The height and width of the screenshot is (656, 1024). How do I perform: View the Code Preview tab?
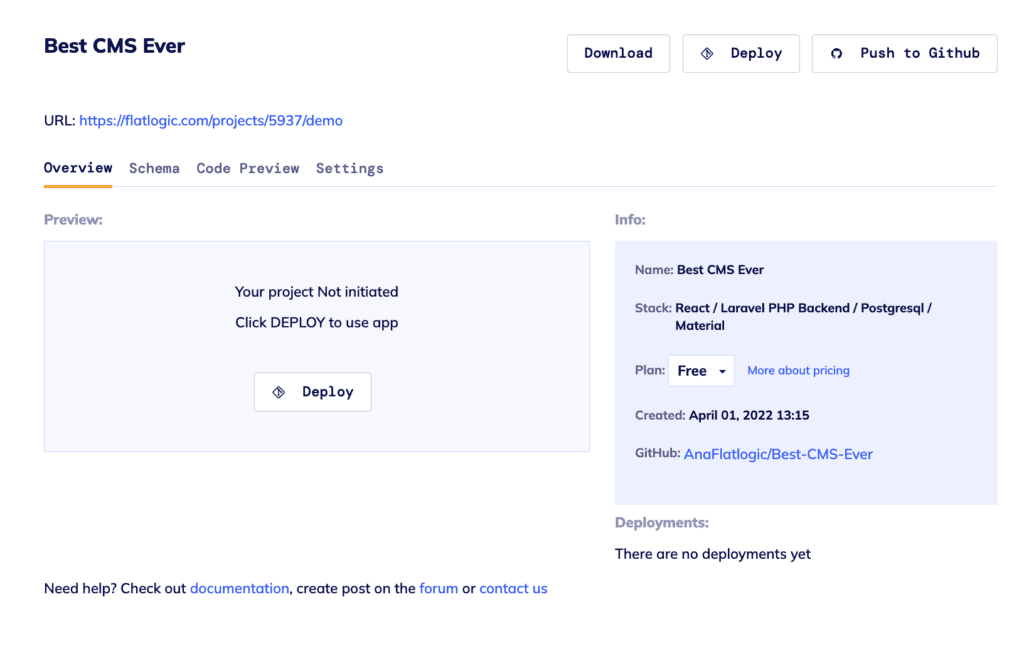coord(248,169)
